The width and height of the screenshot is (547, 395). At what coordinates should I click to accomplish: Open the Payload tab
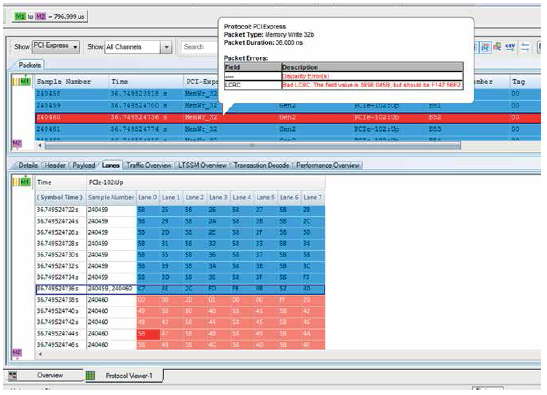(84, 165)
